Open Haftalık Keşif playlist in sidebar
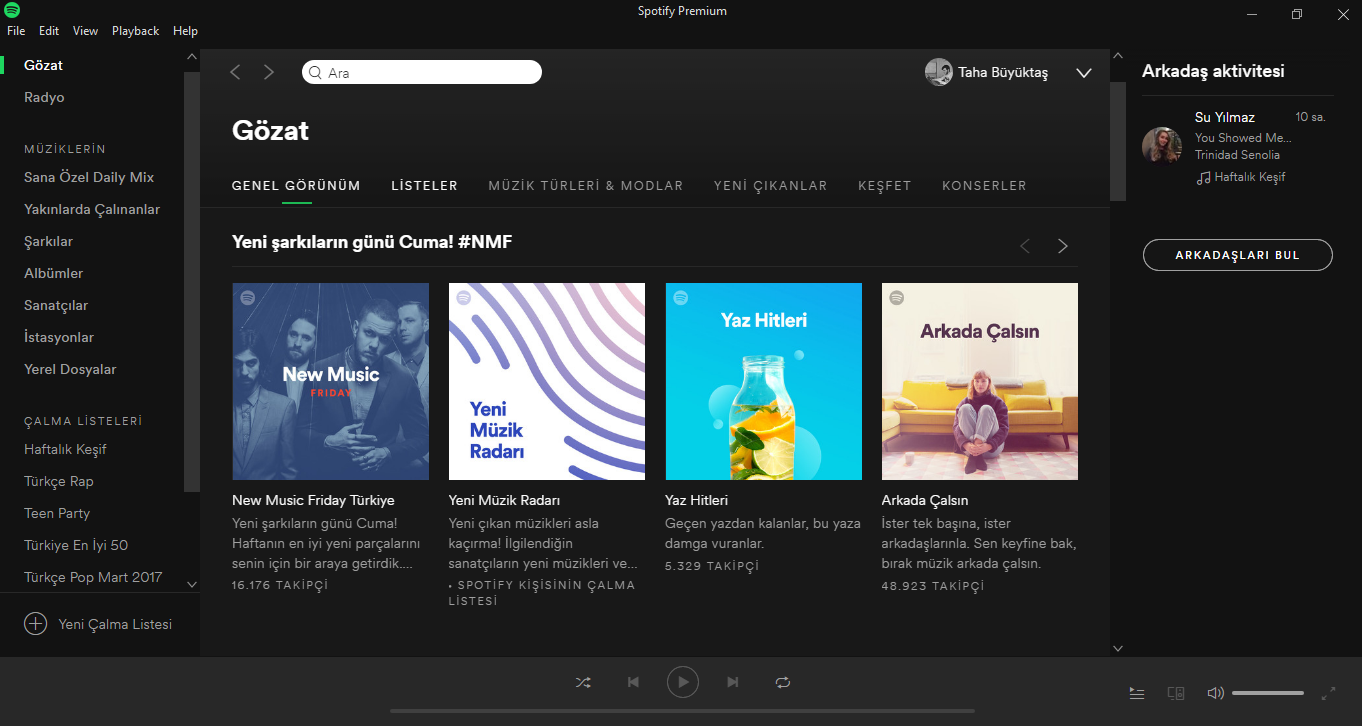The image size is (1362, 726). [x=65, y=449]
